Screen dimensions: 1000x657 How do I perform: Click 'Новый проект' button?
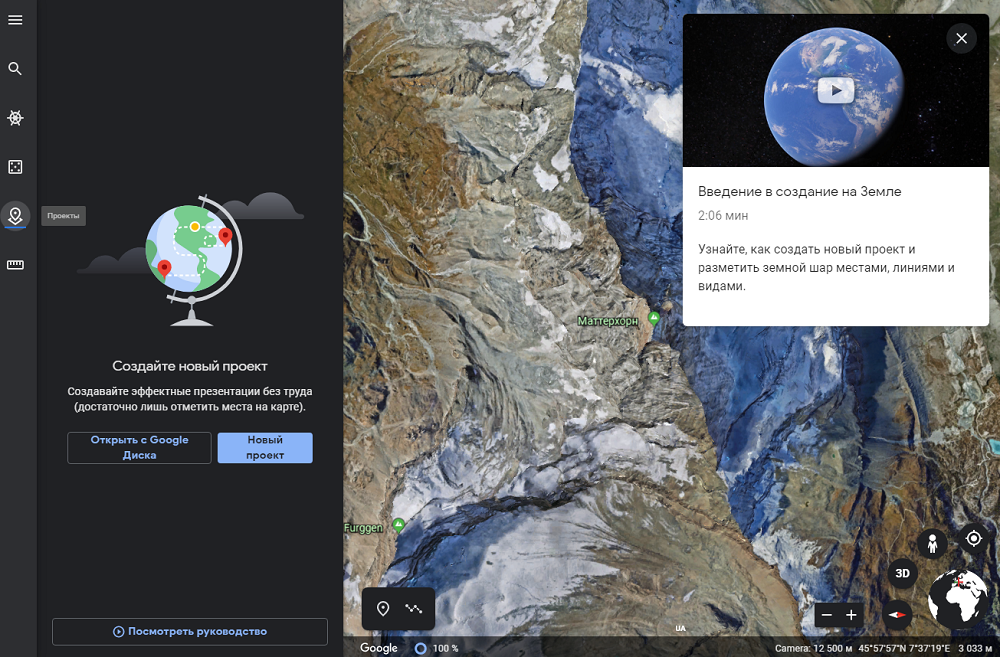click(265, 448)
